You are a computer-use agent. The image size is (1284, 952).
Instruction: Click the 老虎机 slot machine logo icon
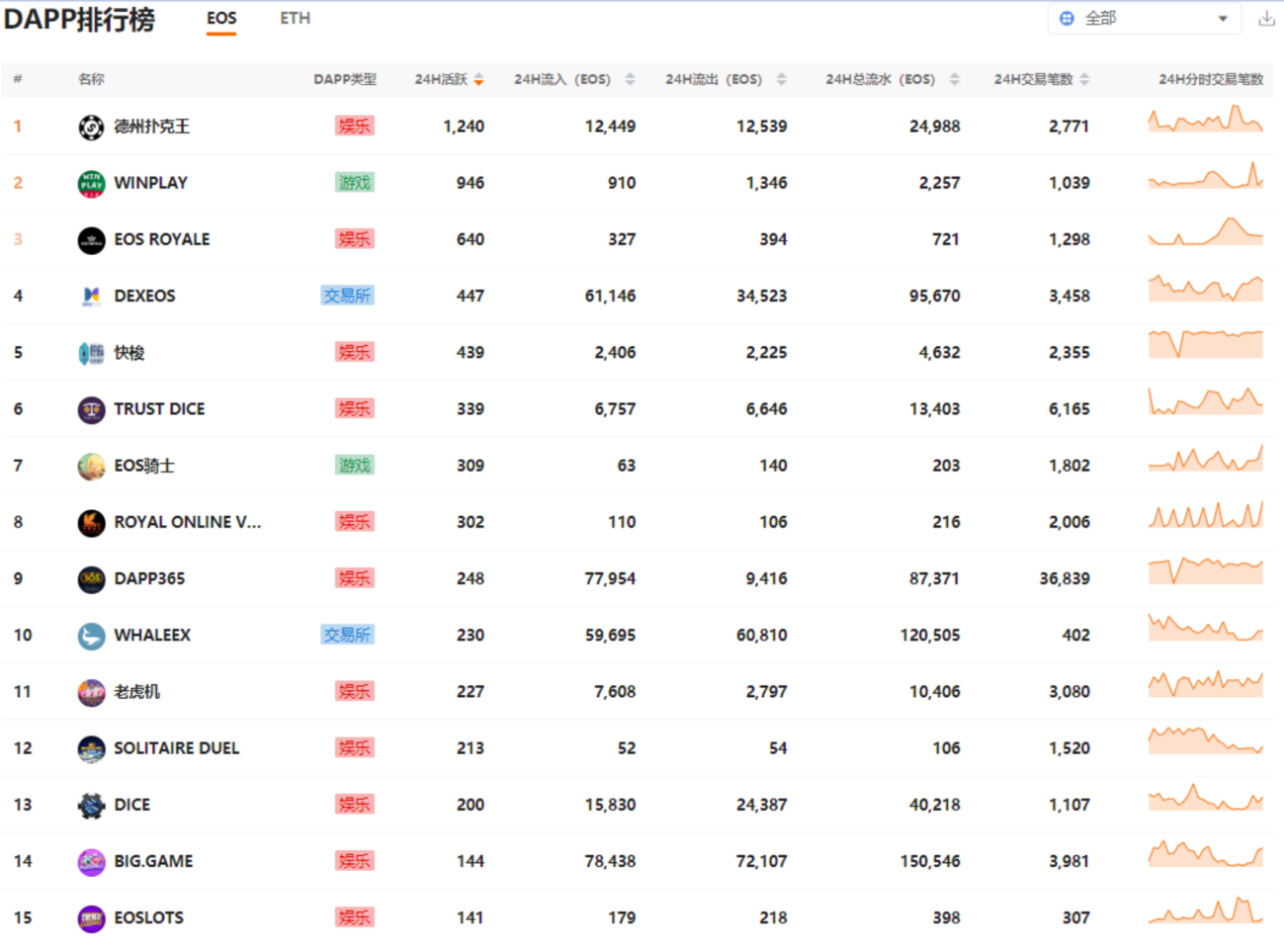pyautogui.click(x=91, y=692)
